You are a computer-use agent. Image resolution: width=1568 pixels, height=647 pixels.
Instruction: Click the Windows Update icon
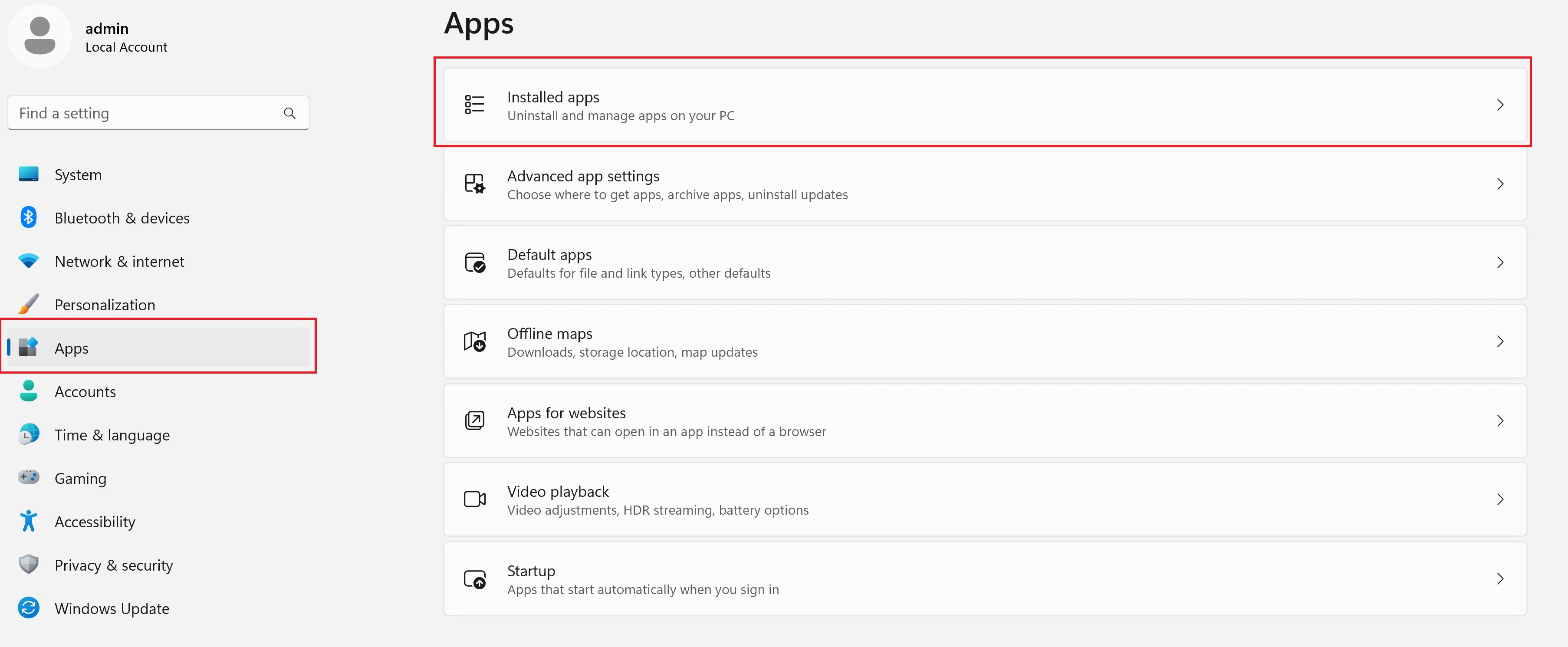(x=28, y=608)
